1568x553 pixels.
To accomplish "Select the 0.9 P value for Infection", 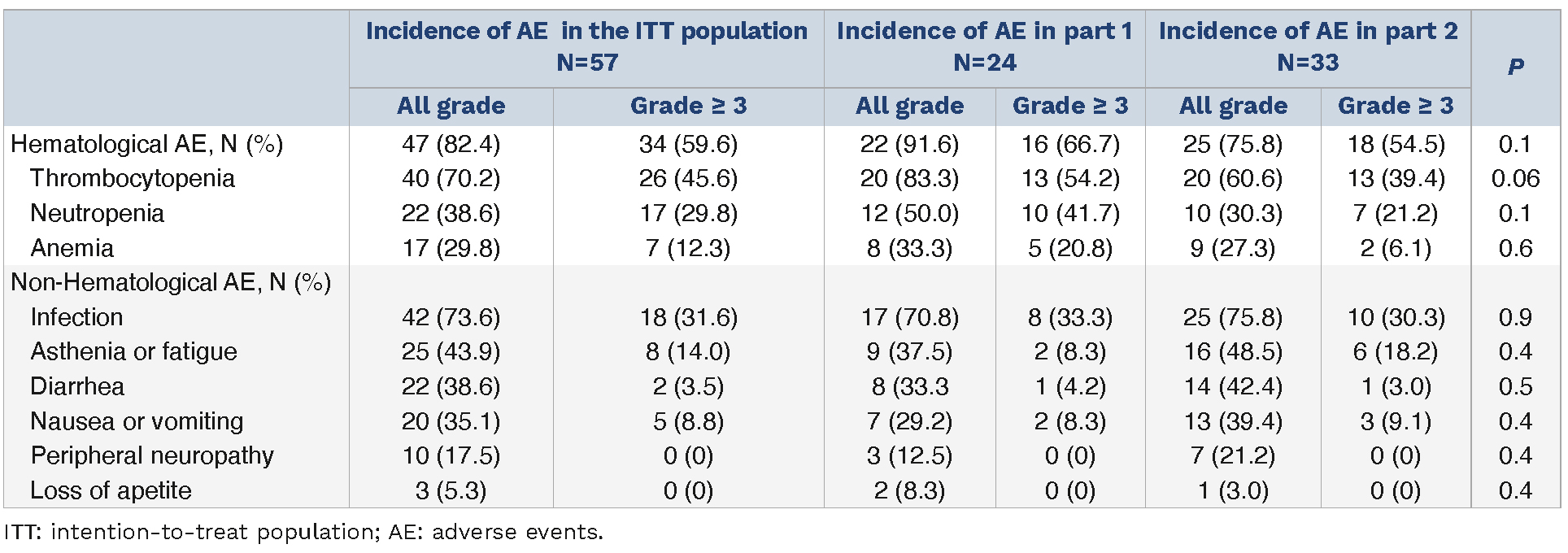I will coord(1515,317).
